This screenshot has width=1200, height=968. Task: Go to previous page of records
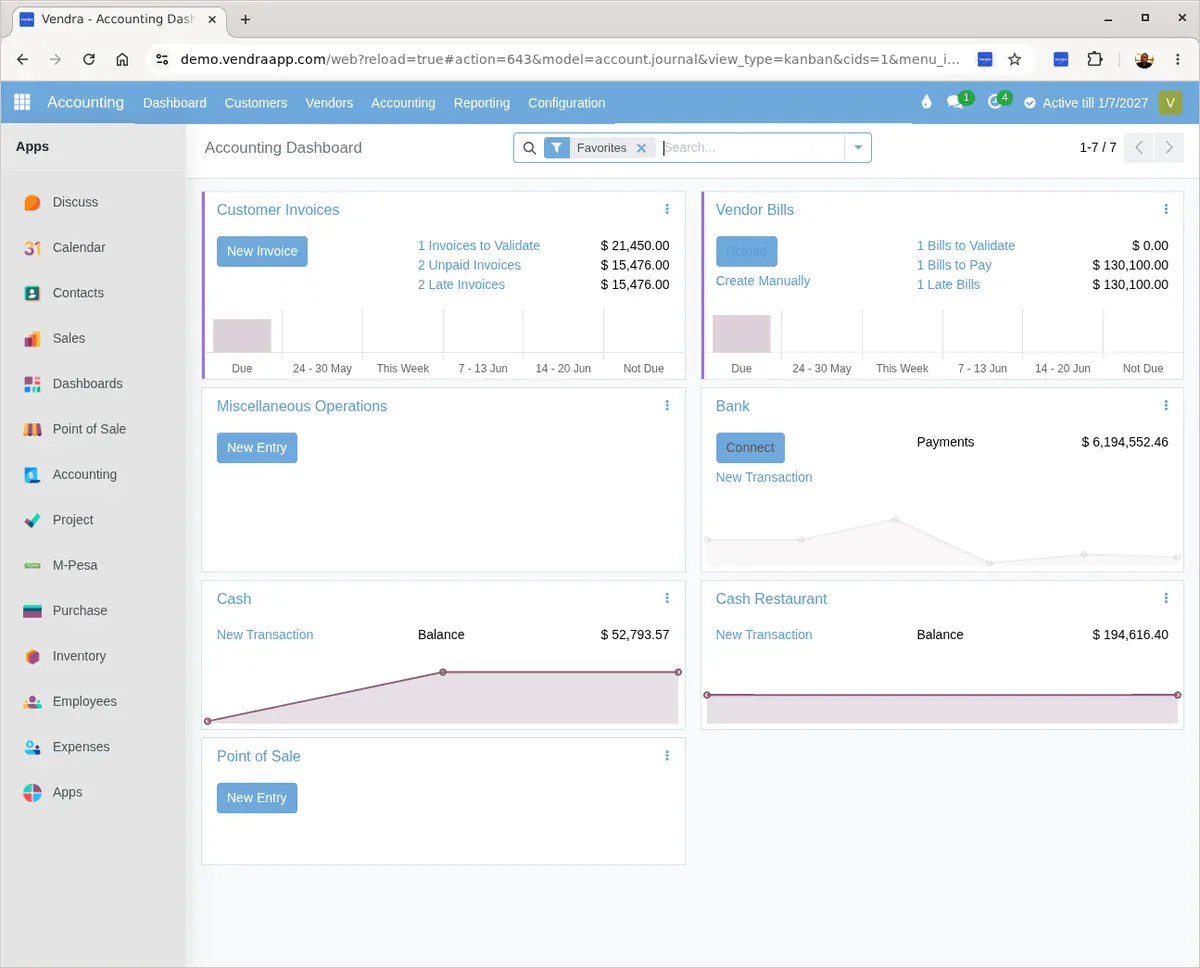(1139, 148)
